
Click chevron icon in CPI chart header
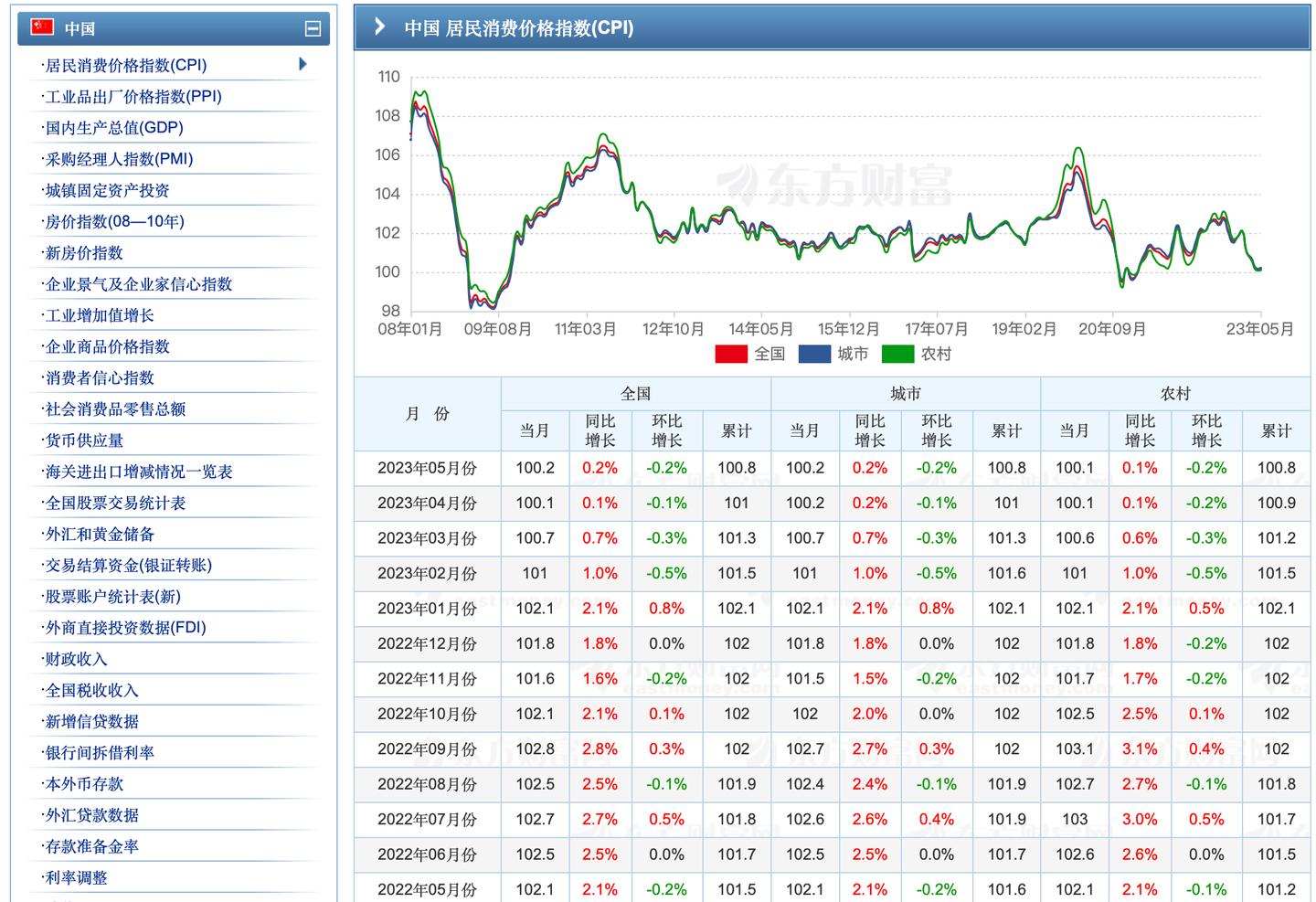pyautogui.click(x=380, y=27)
